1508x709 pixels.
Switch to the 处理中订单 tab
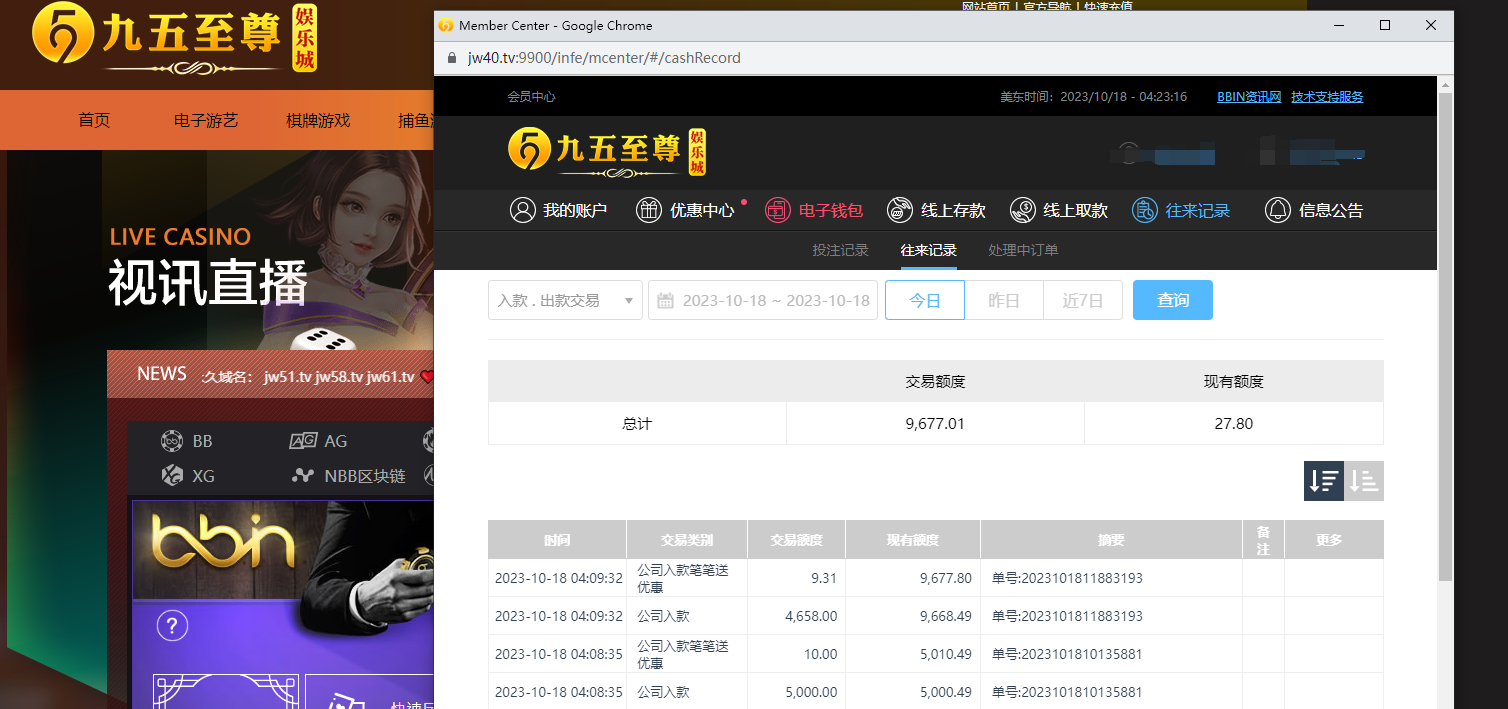click(x=1023, y=250)
